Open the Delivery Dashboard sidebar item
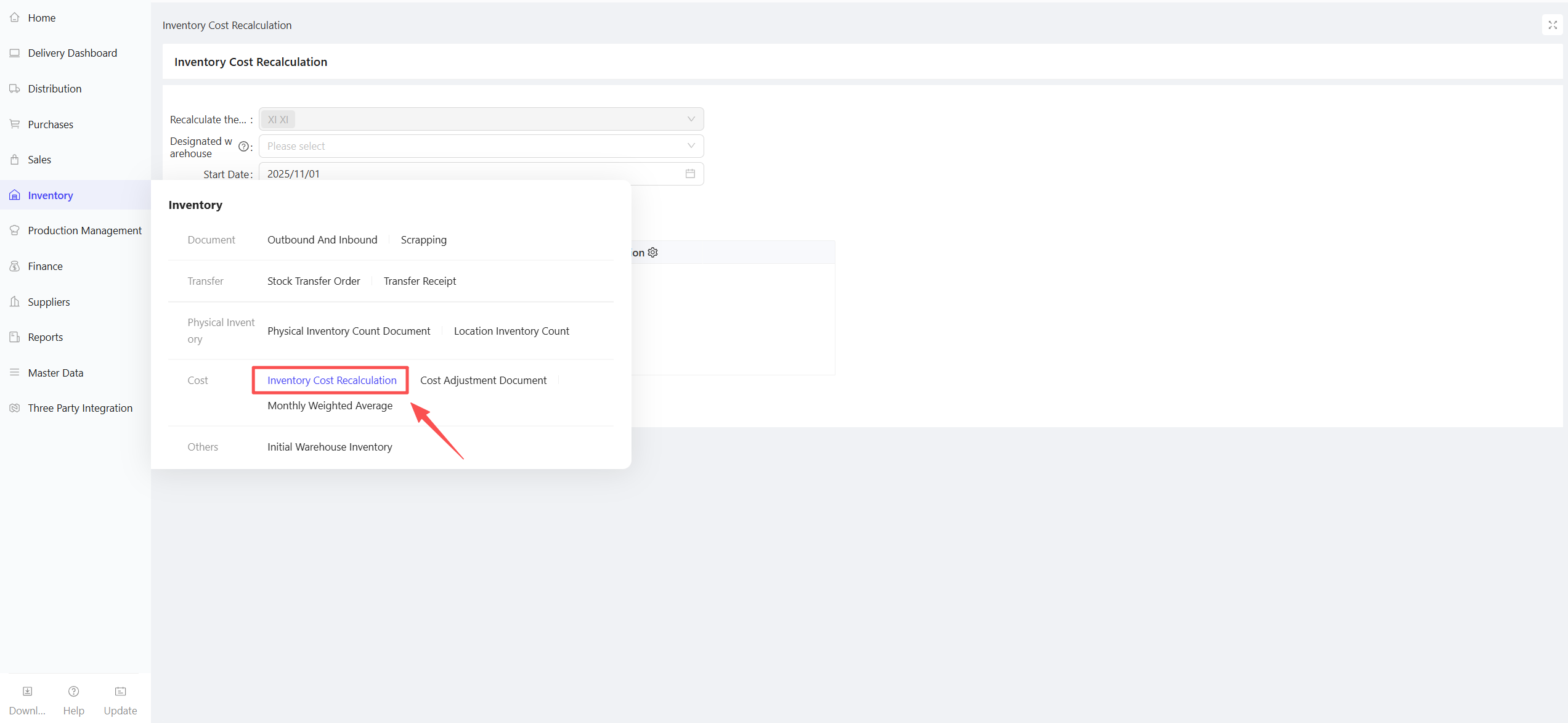Viewport: 1568px width, 723px height. pyautogui.click(x=72, y=53)
